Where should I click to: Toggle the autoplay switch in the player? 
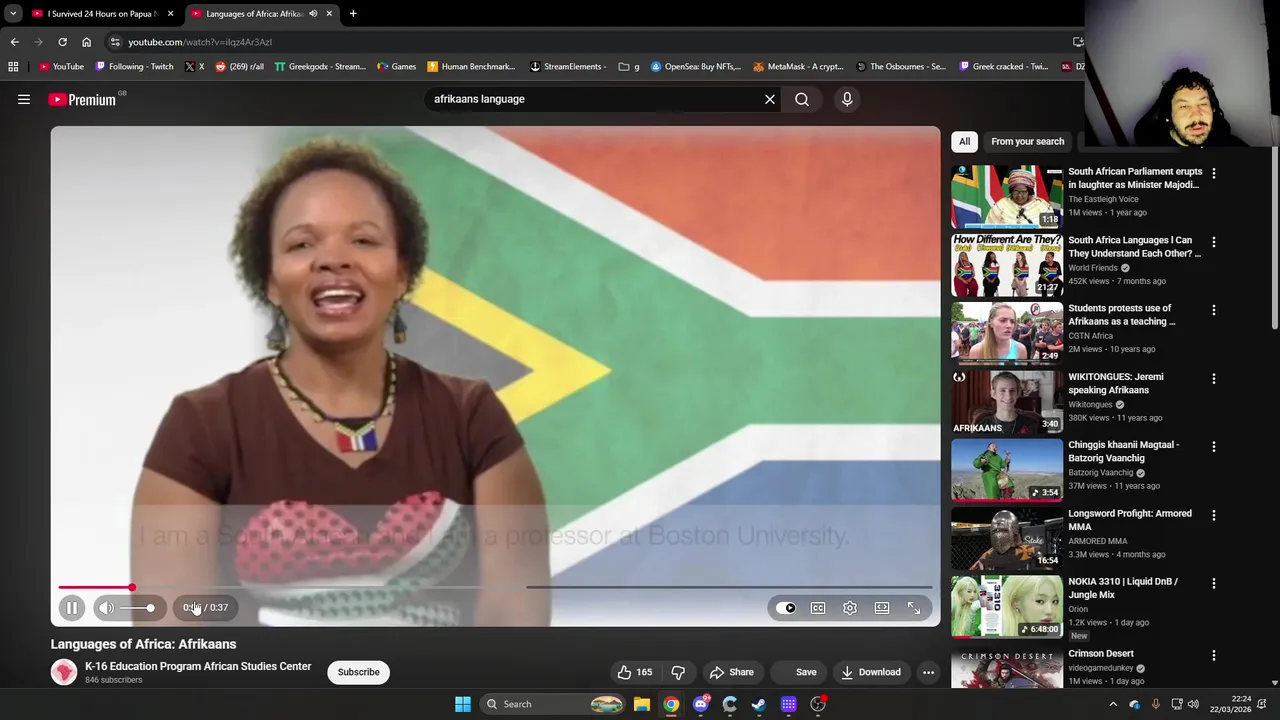click(786, 607)
